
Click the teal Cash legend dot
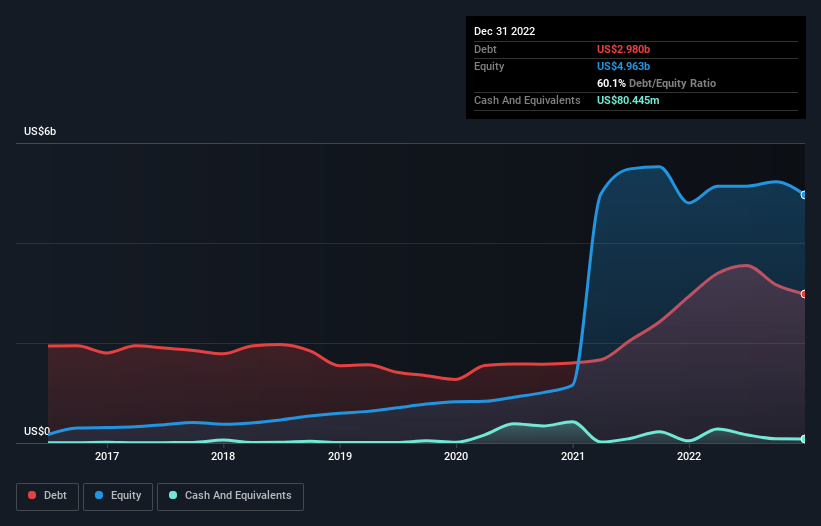coord(173,495)
